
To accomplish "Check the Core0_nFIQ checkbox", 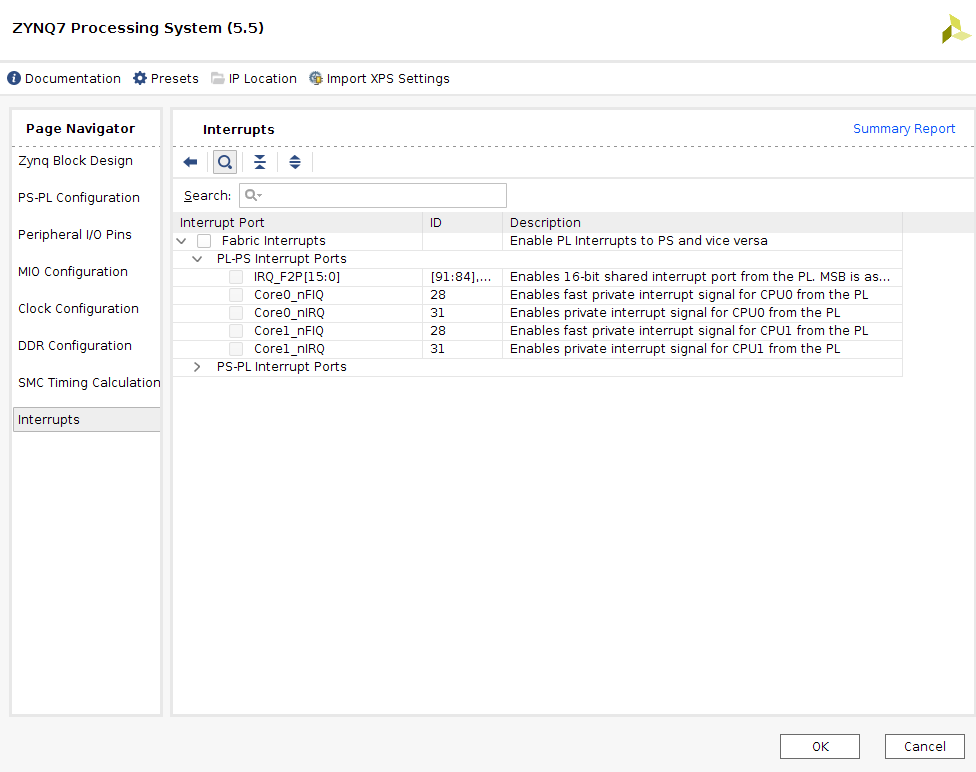I will tap(236, 295).
